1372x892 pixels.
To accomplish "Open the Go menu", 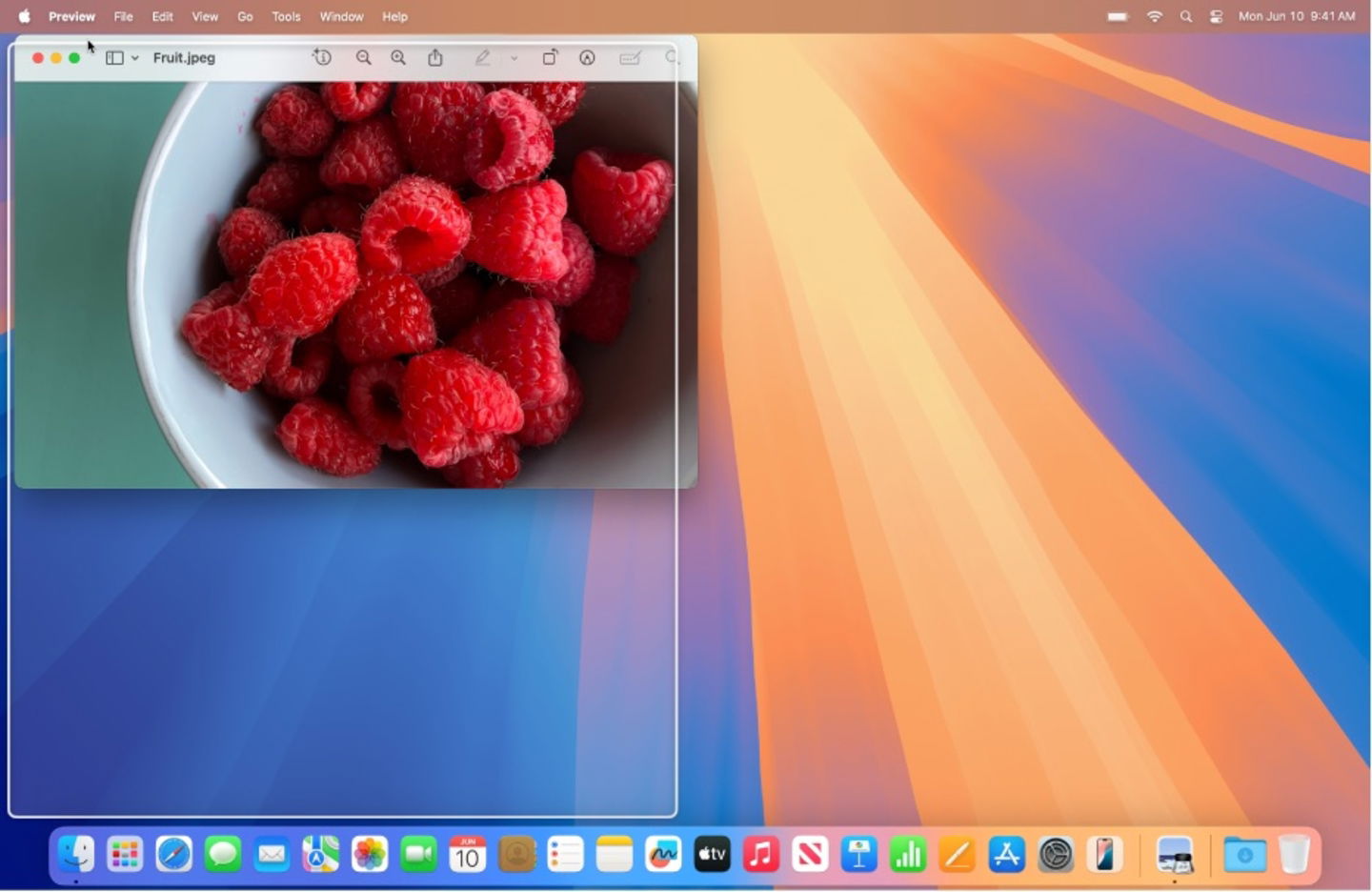I will pos(245,16).
